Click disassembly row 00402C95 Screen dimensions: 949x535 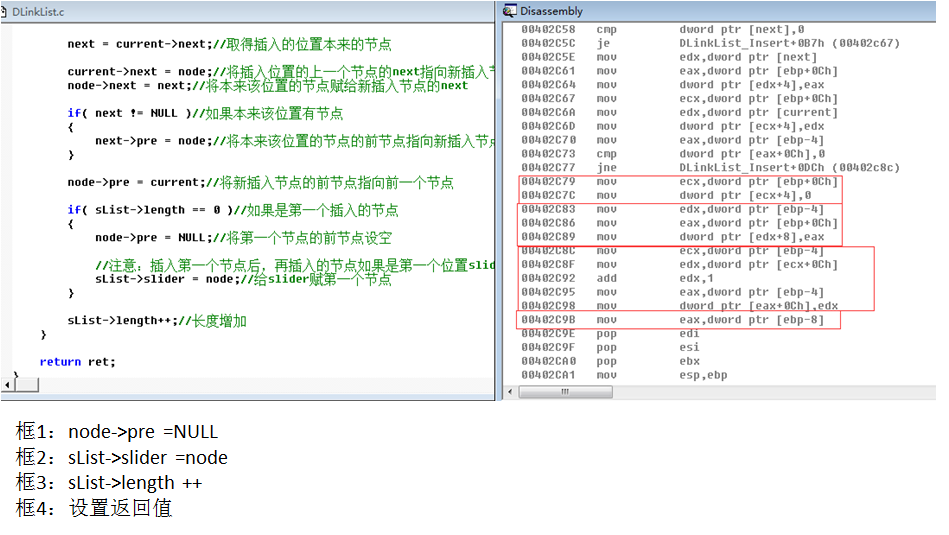click(x=672, y=292)
